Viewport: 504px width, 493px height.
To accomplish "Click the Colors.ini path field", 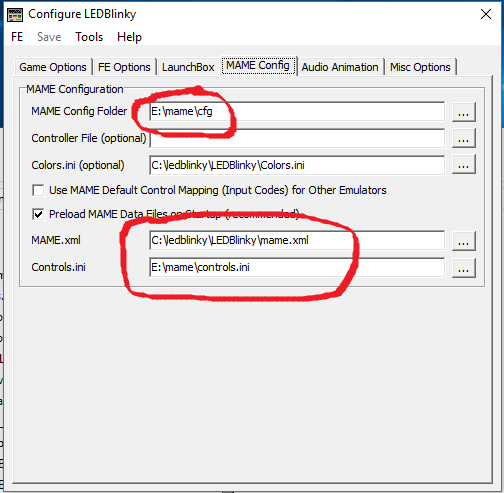I will (297, 165).
